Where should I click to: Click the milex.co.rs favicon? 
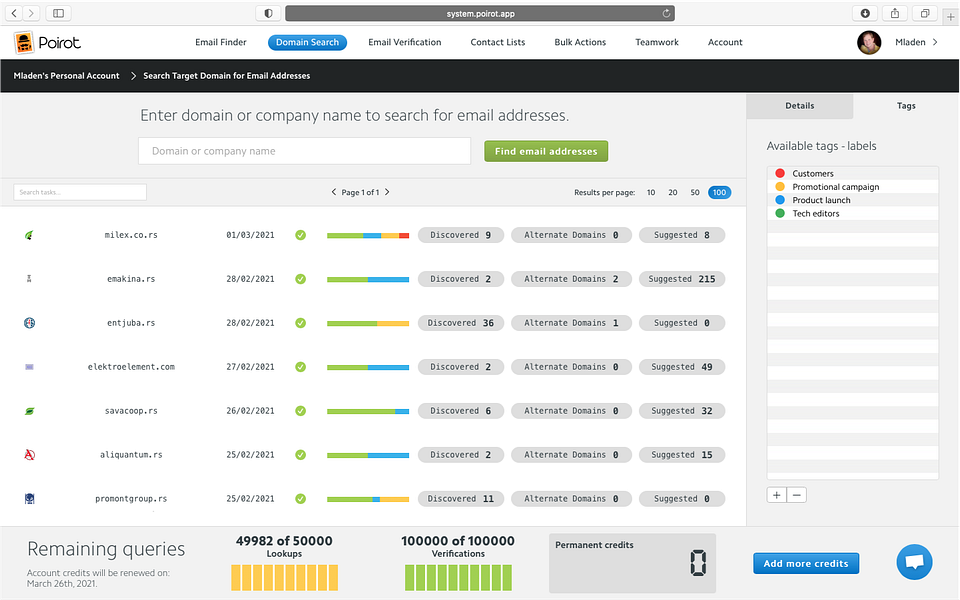pyautogui.click(x=29, y=235)
